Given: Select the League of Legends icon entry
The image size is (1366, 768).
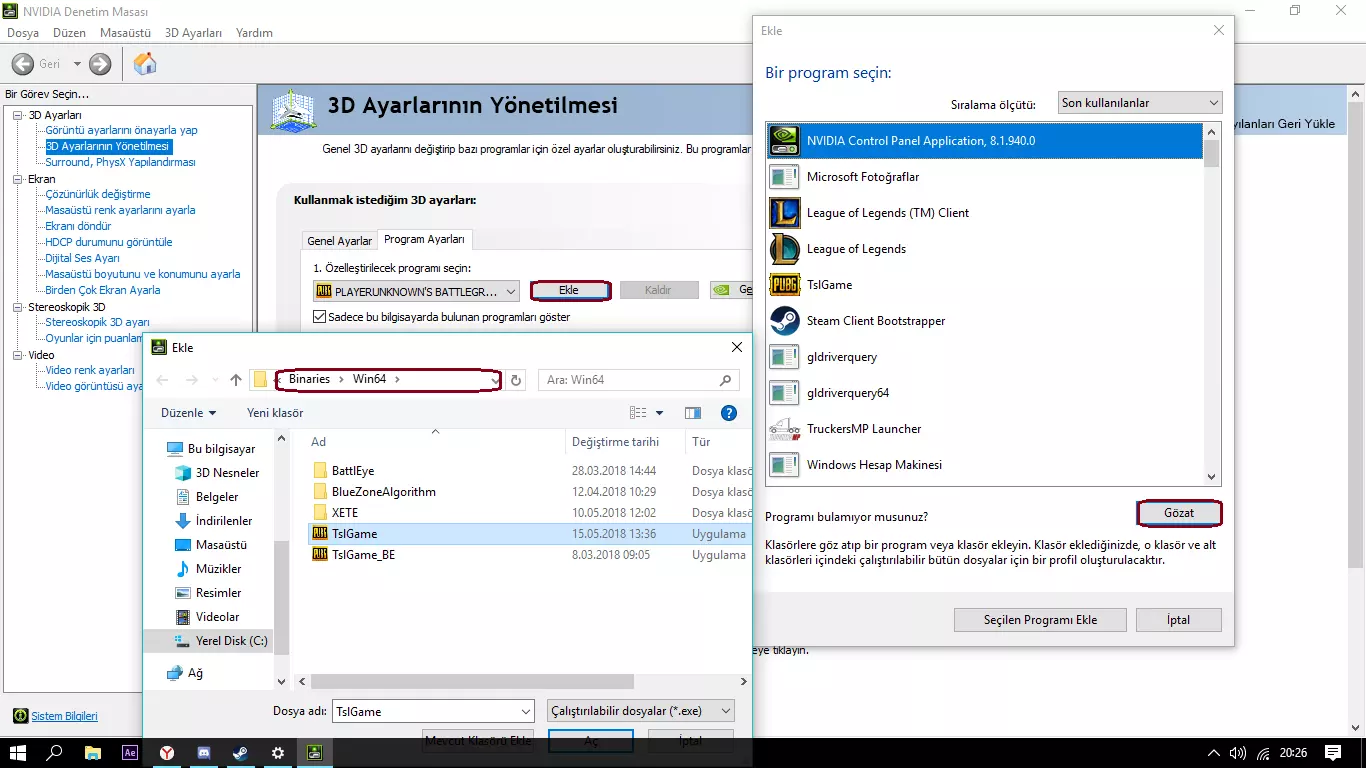Looking at the screenshot, I should pyautogui.click(x=784, y=249).
